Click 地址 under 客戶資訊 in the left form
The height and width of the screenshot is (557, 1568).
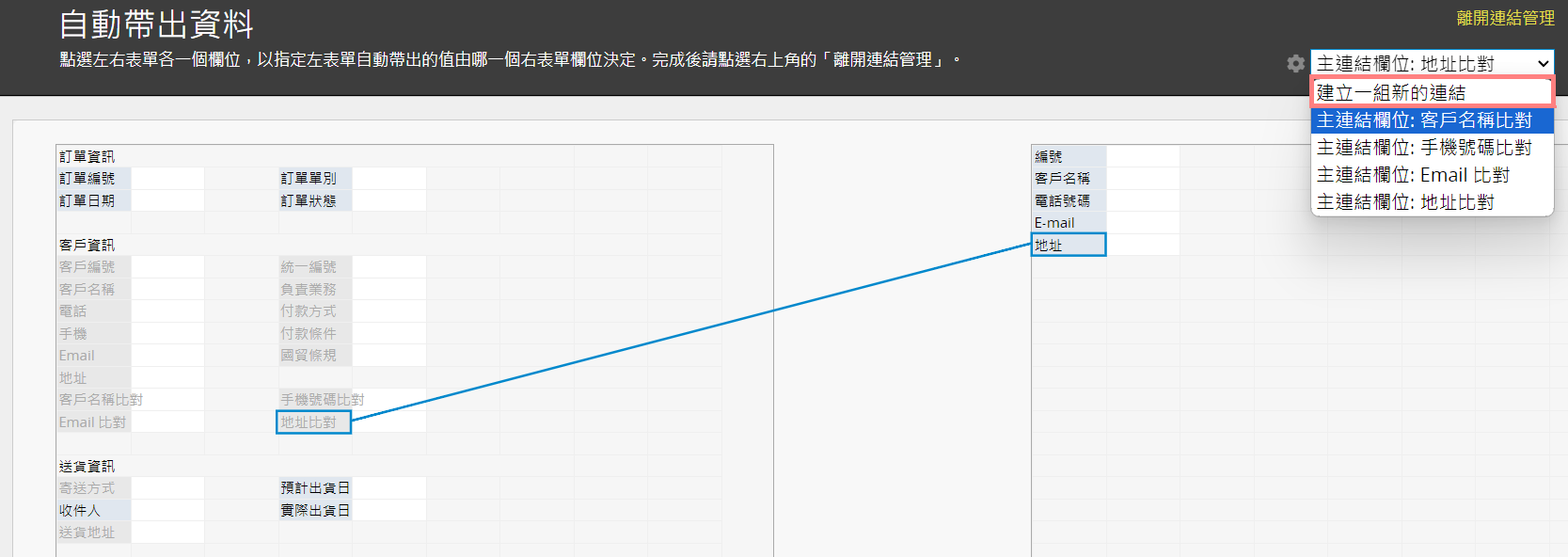coord(94,377)
